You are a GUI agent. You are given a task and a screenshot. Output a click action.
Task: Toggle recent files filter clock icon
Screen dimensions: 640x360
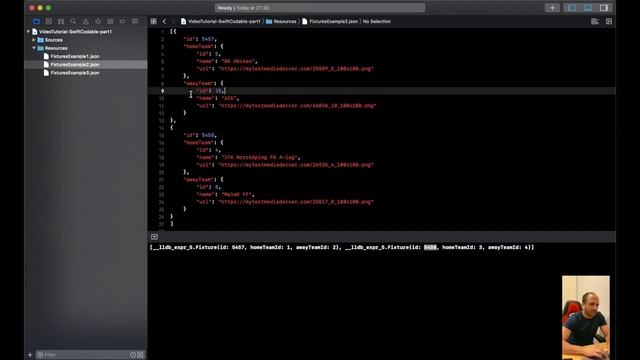coord(133,355)
